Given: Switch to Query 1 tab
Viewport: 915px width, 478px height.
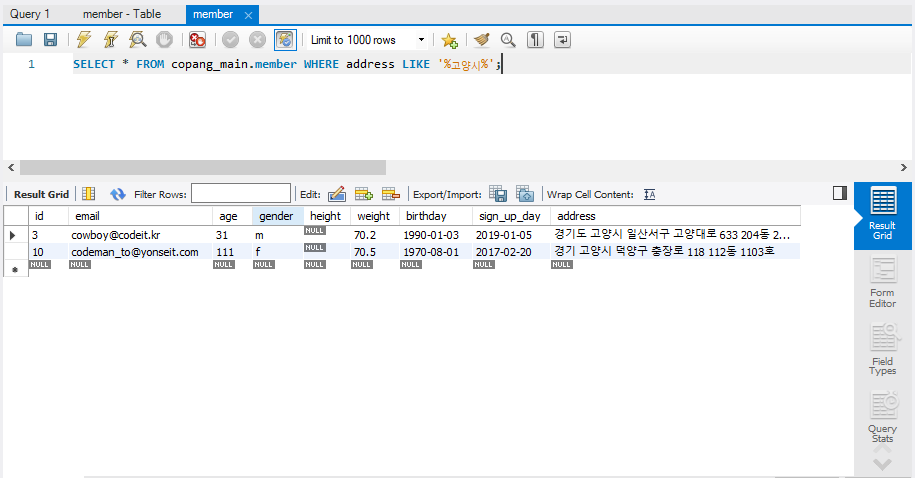Looking at the screenshot, I should tap(30, 14).
